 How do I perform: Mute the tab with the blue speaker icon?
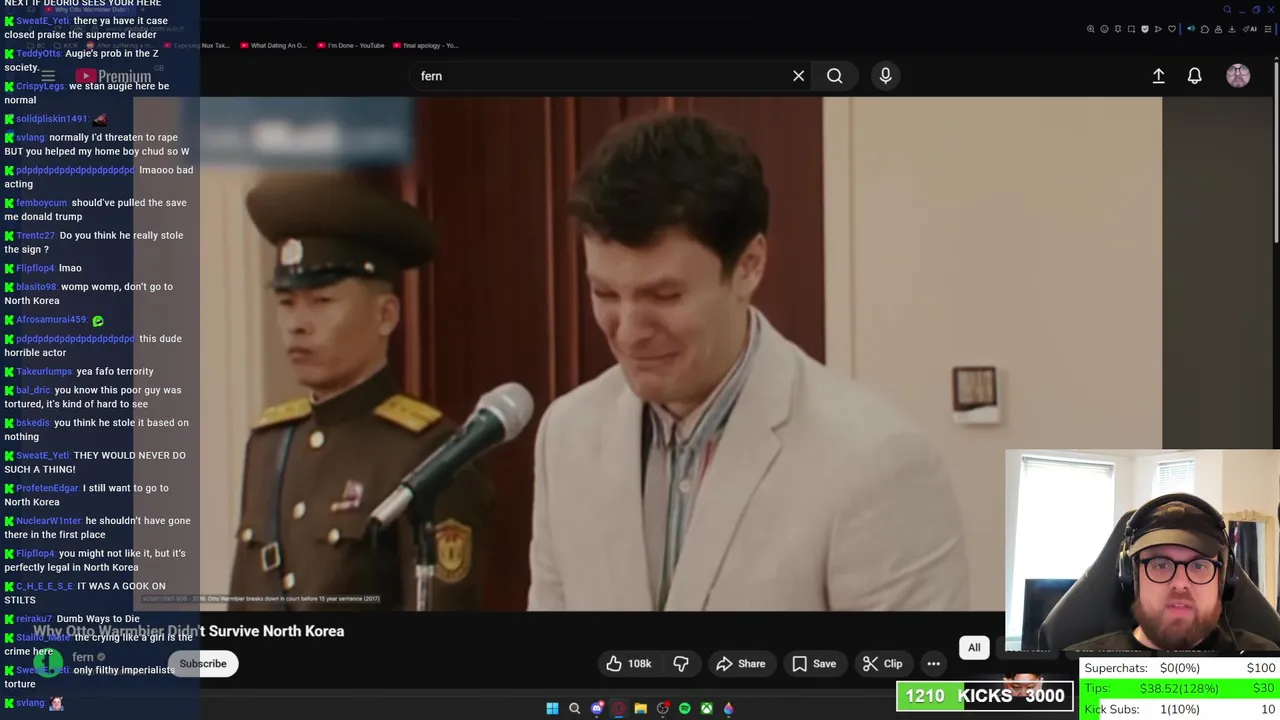click(1191, 29)
